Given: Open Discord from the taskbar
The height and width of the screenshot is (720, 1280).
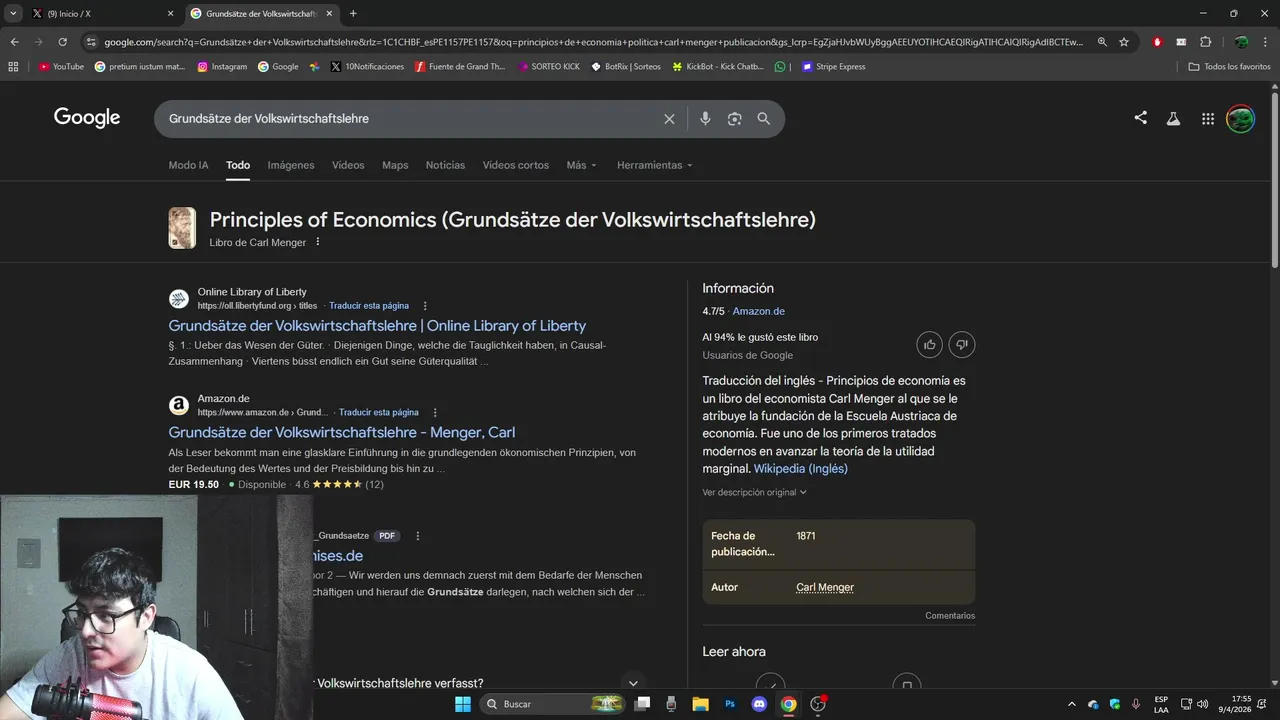Looking at the screenshot, I should (x=759, y=704).
